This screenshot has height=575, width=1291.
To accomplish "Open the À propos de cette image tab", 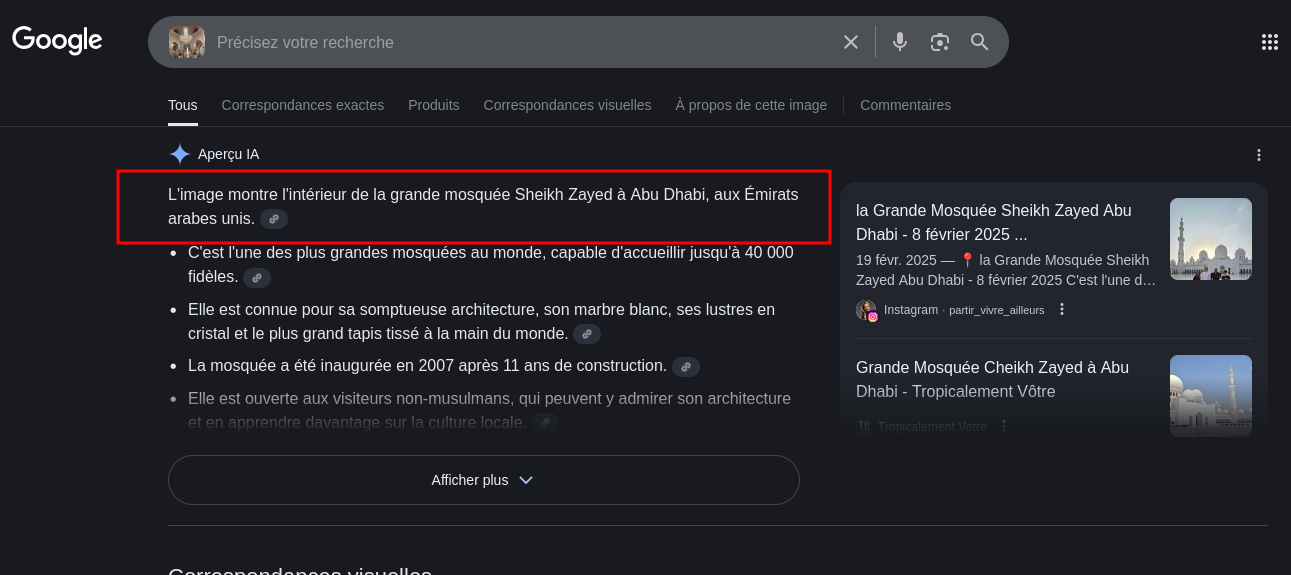I will (751, 105).
